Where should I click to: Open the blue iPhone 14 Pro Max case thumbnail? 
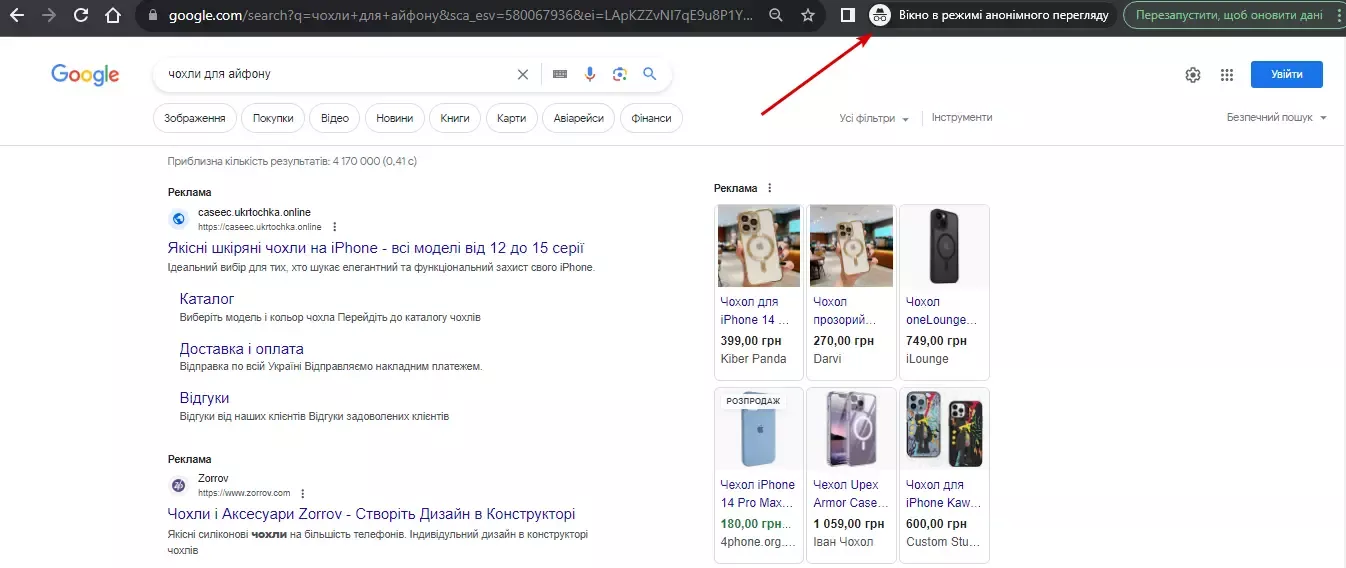(x=759, y=429)
